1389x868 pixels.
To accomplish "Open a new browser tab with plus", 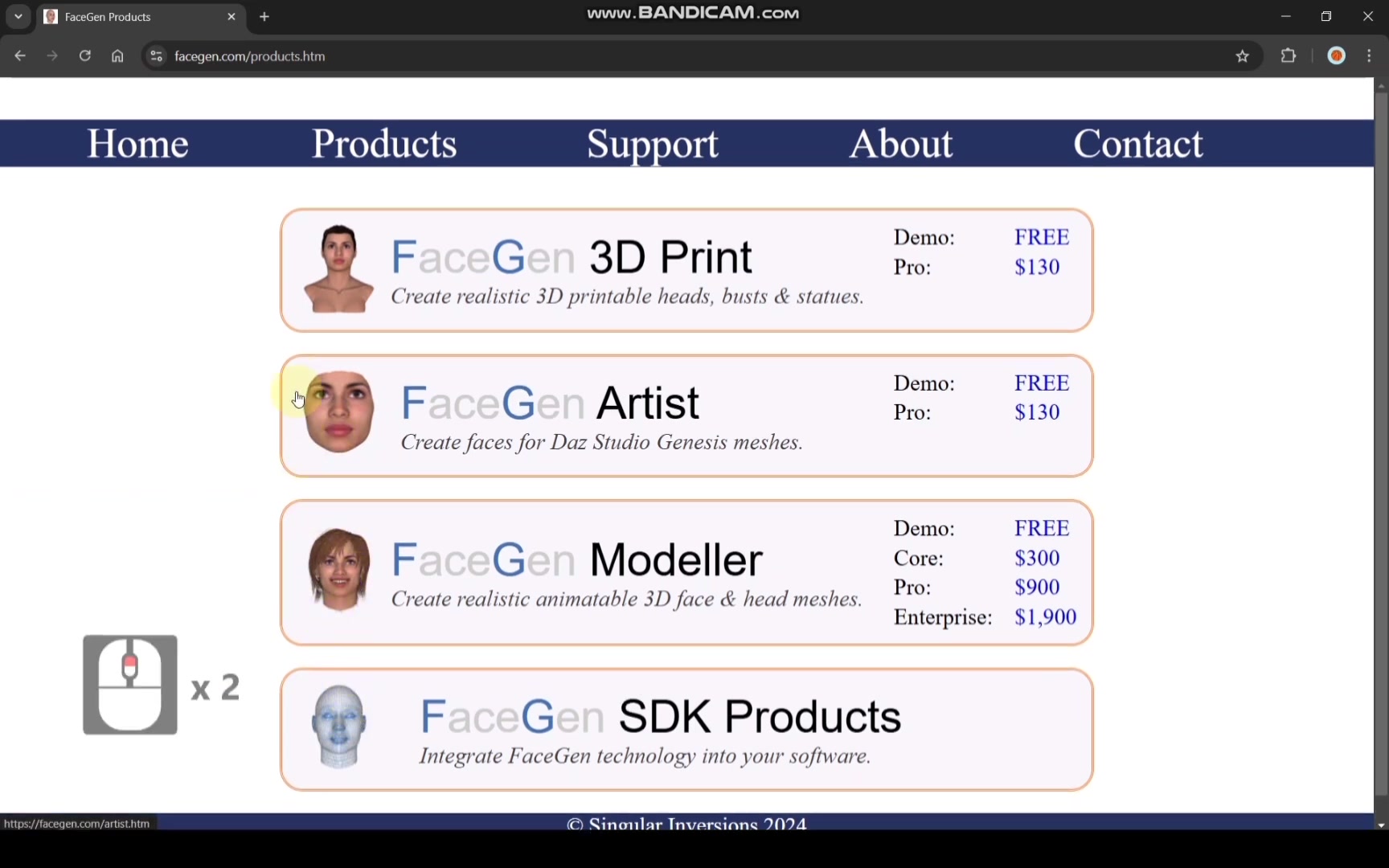I will [x=264, y=17].
